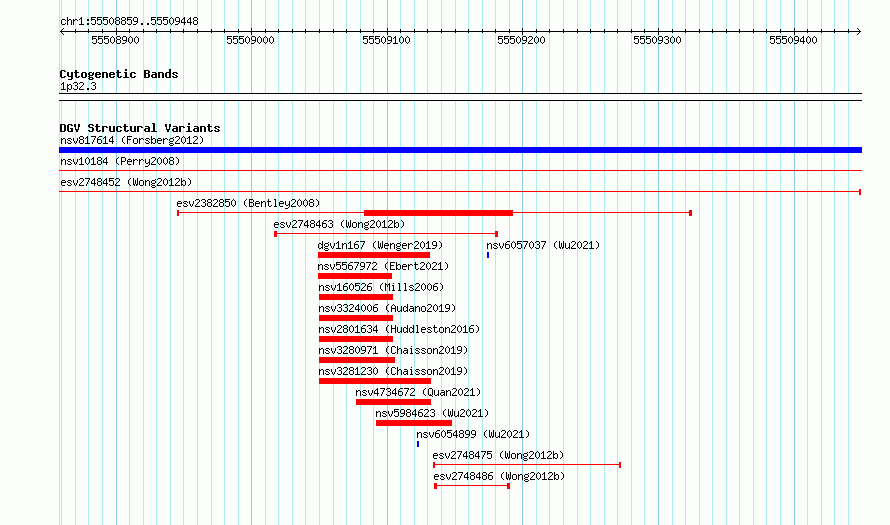Click the red dgv1n167 variant bar
890x525 pixels.
[374, 255]
